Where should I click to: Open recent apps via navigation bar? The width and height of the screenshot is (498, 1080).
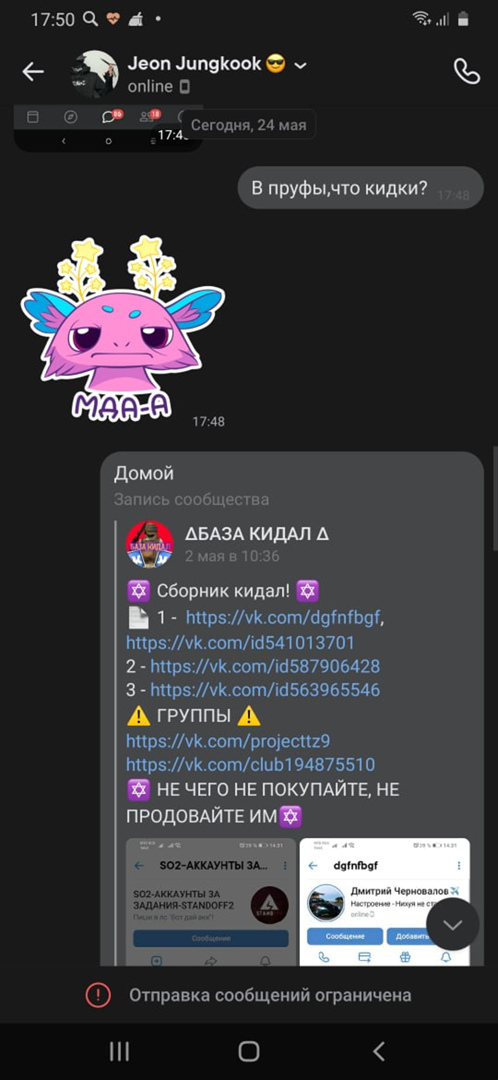pos(119,1051)
